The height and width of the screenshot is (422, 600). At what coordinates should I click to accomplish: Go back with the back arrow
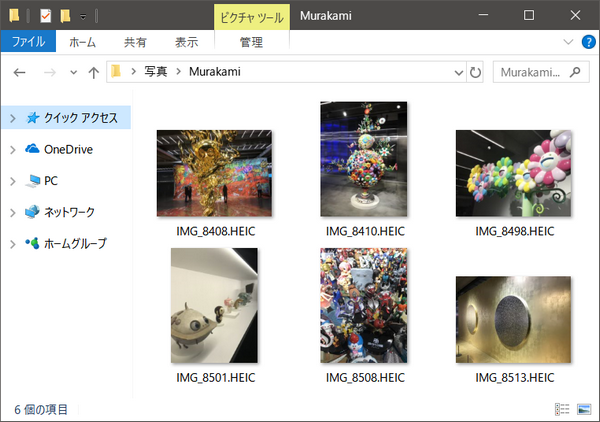[20, 72]
